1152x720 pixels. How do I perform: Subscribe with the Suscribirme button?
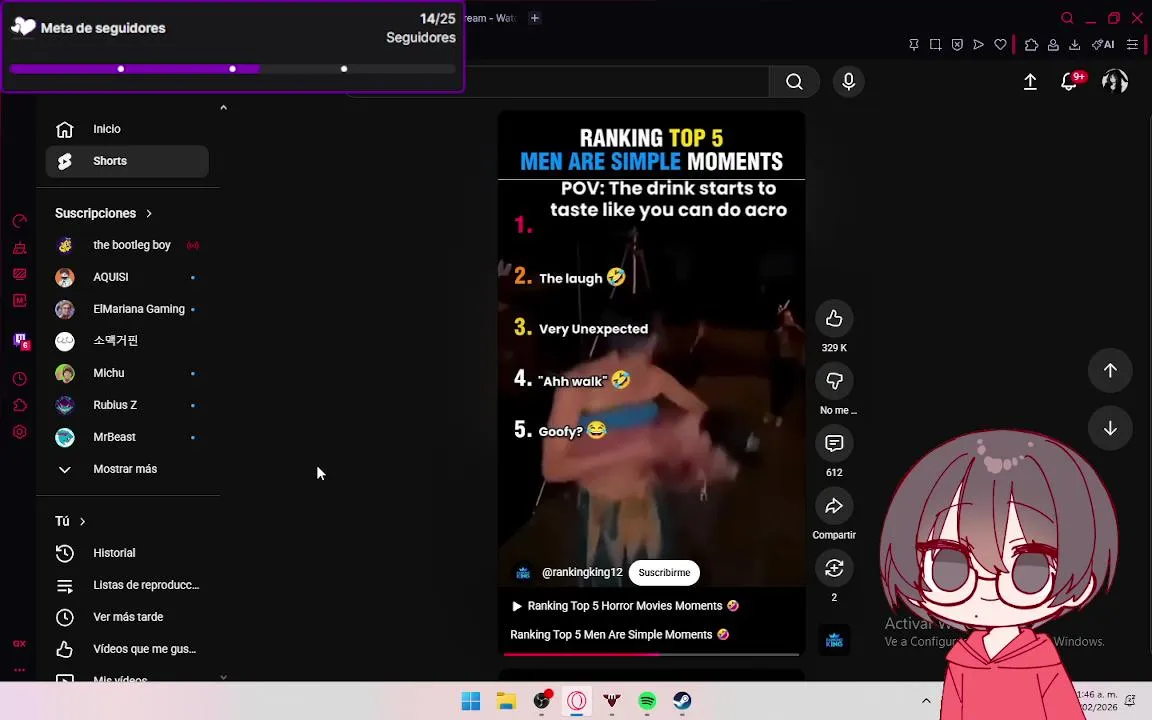(x=664, y=572)
